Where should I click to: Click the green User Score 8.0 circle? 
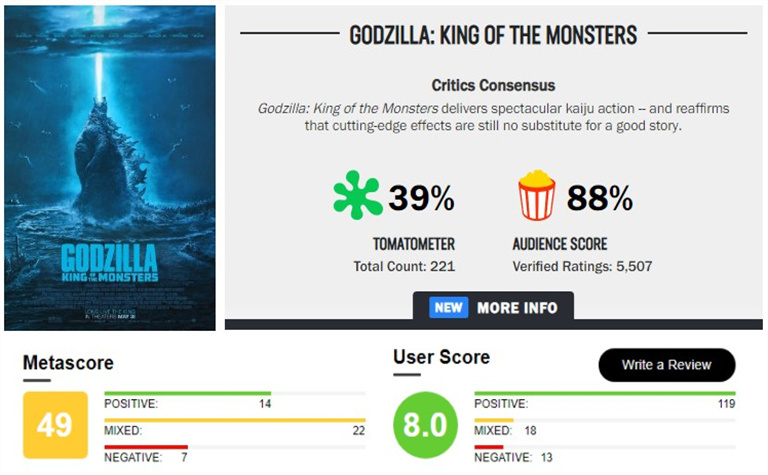[x=425, y=425]
